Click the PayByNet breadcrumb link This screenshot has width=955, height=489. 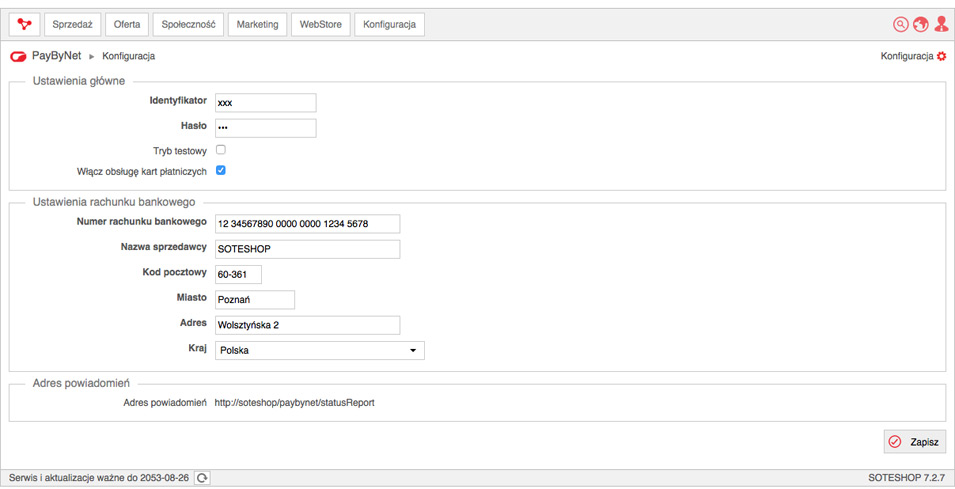click(x=57, y=56)
